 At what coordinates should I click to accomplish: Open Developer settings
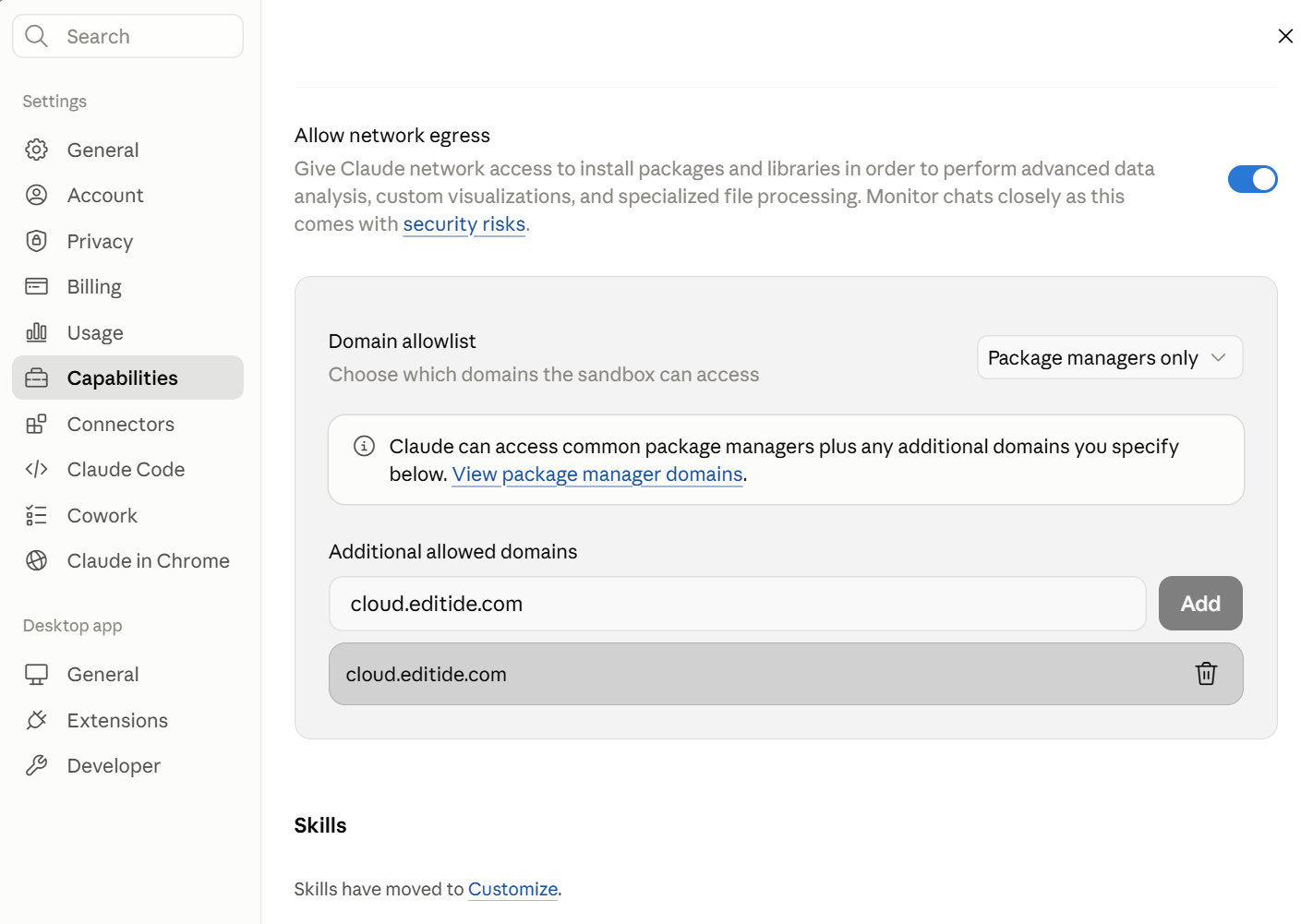point(127,765)
